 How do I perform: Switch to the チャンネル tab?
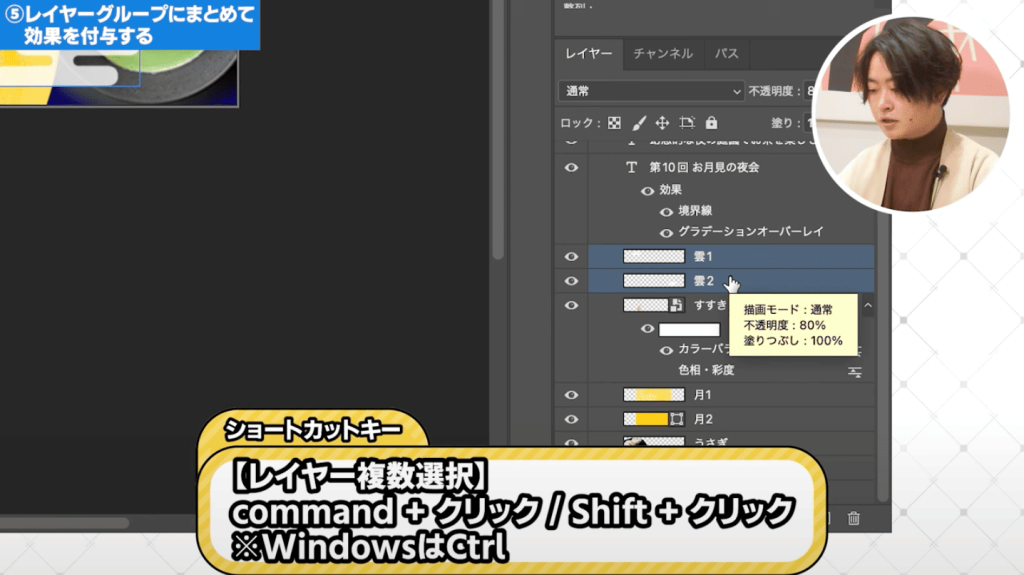(x=663, y=54)
